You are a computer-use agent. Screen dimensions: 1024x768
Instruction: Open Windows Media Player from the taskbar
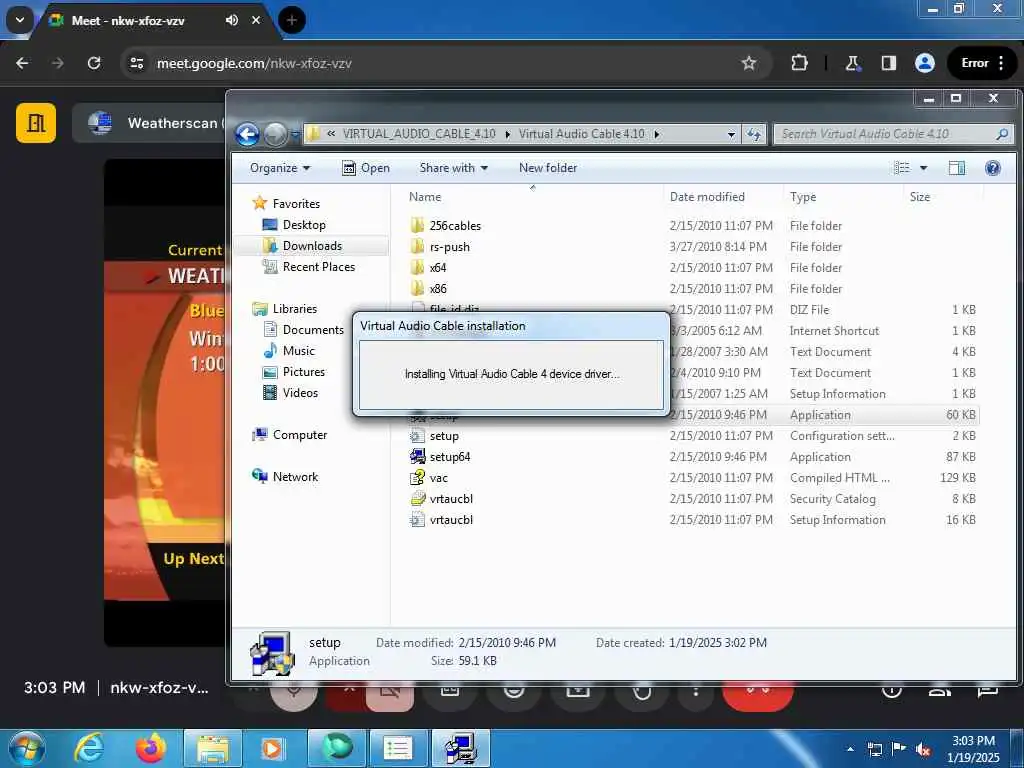(x=272, y=748)
